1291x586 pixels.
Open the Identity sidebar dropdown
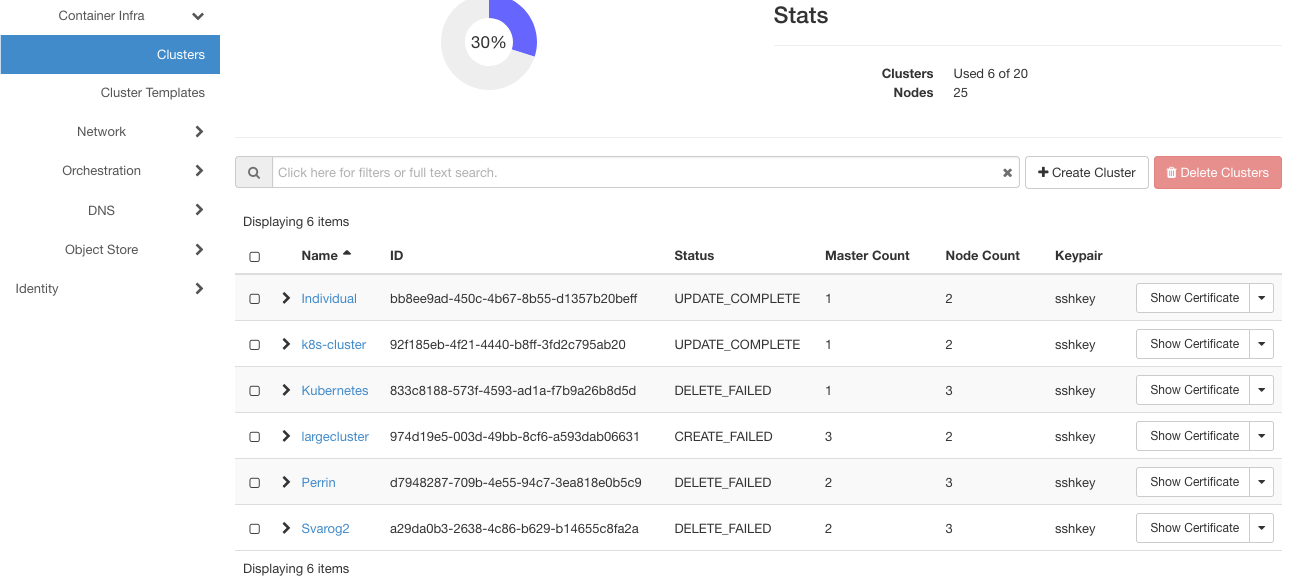[x=199, y=288]
